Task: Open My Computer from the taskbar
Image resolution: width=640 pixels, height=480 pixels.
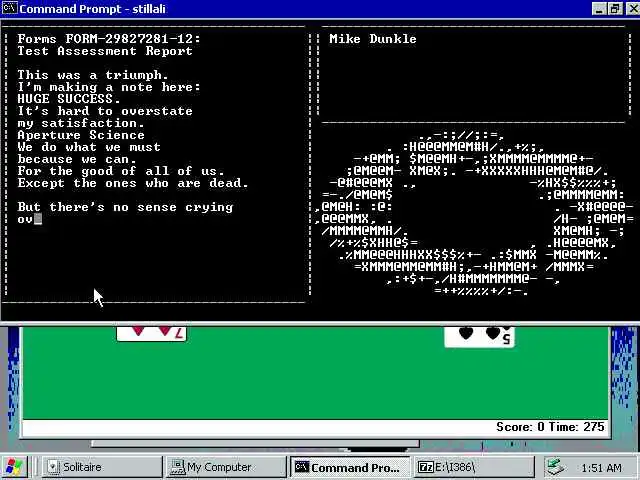Action: [227, 467]
